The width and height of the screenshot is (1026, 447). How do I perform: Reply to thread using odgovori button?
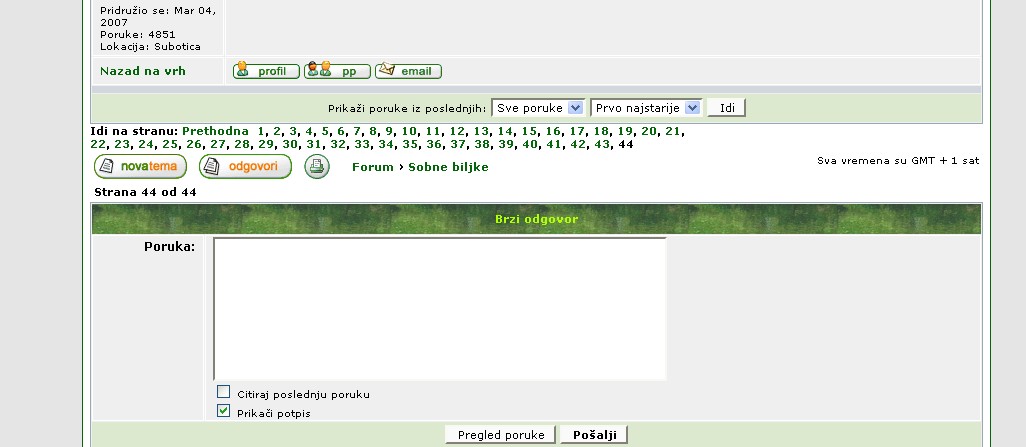245,167
